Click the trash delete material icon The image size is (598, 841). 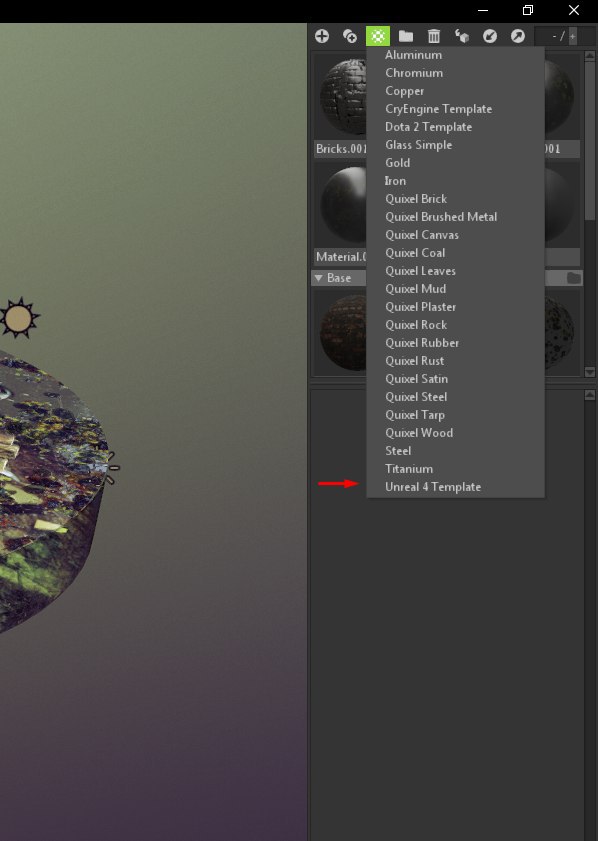tap(434, 36)
